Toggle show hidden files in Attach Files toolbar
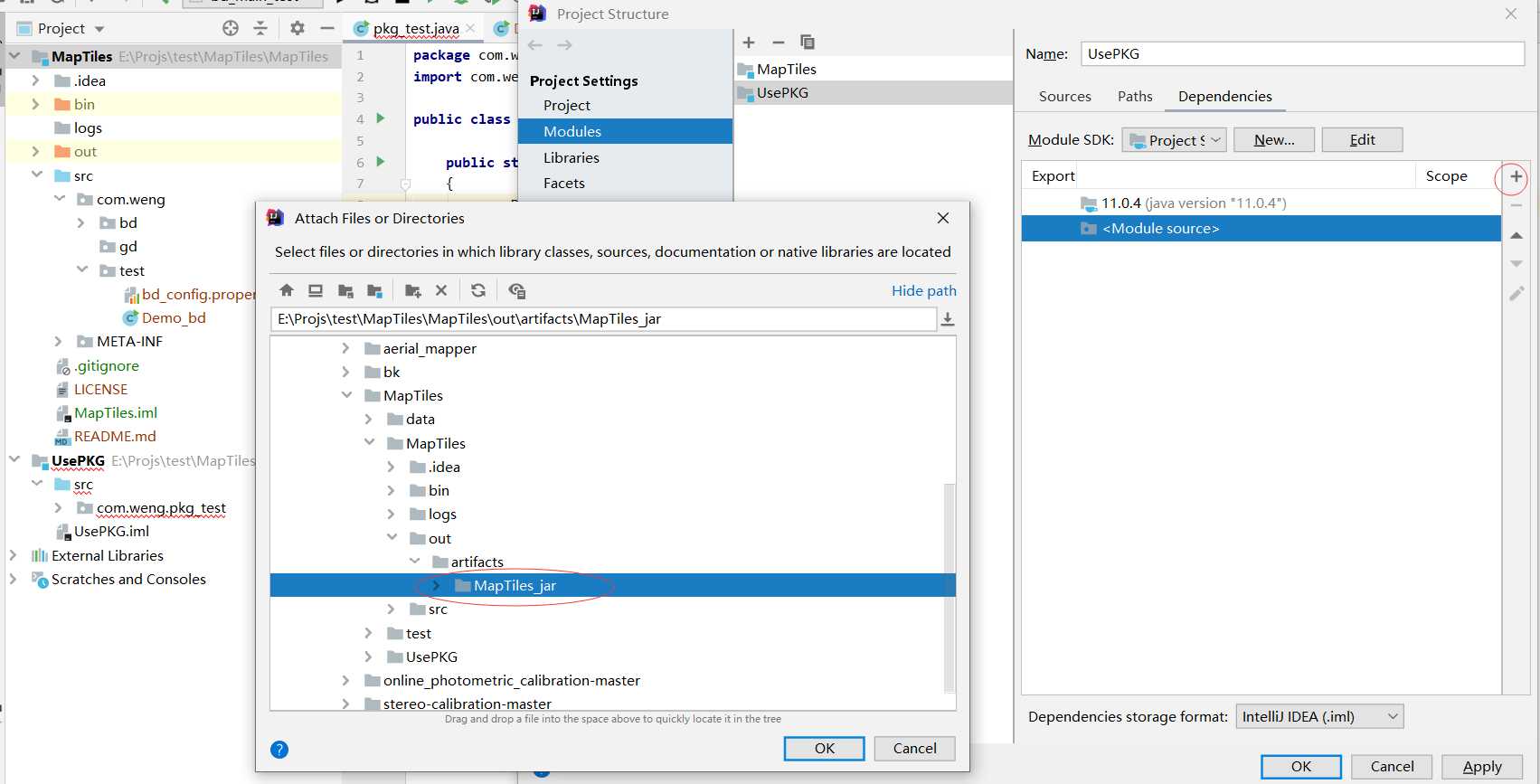The image size is (1540, 784). [516, 290]
